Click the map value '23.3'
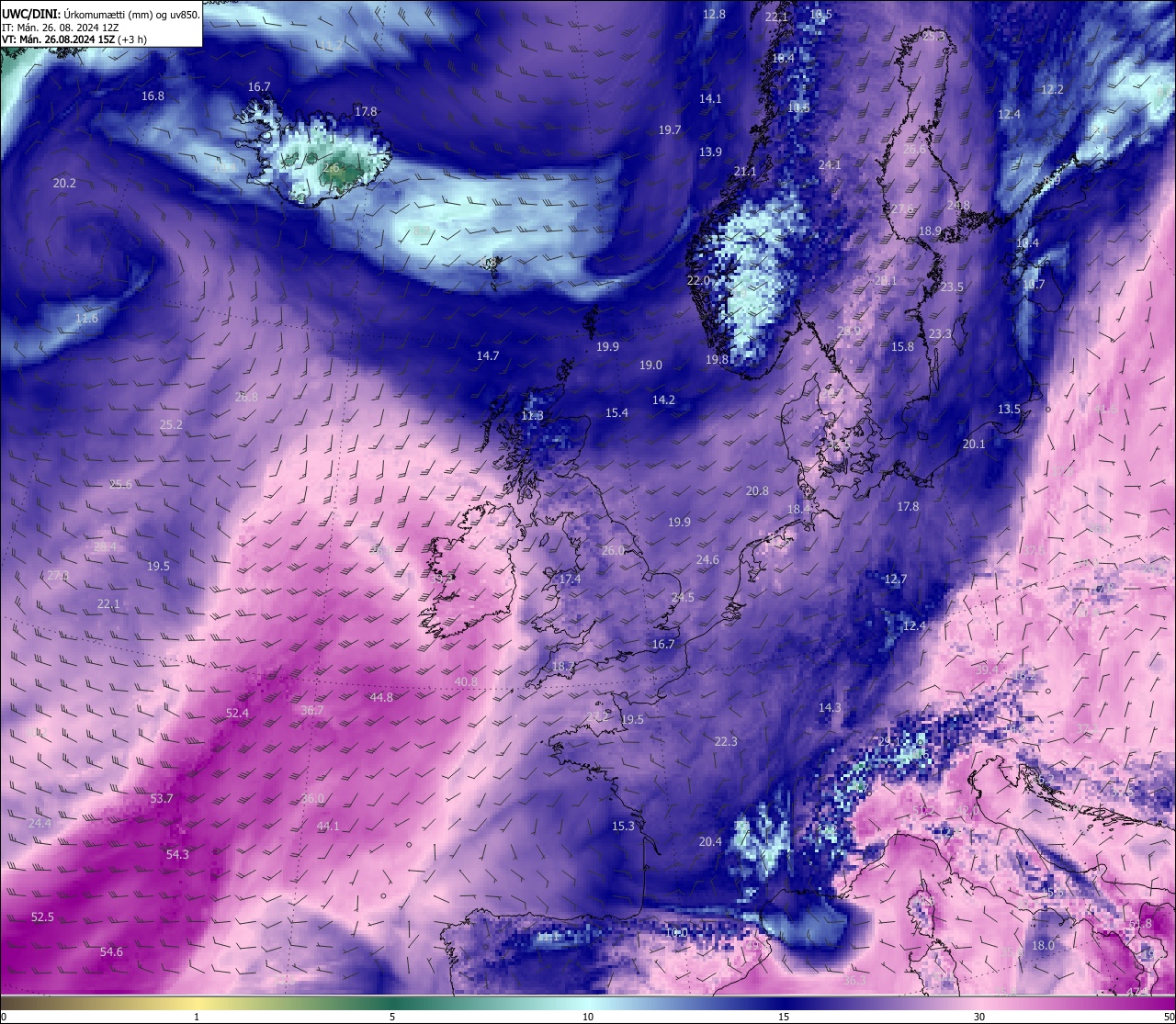Screen dimensions: 1176x1024 940,334
